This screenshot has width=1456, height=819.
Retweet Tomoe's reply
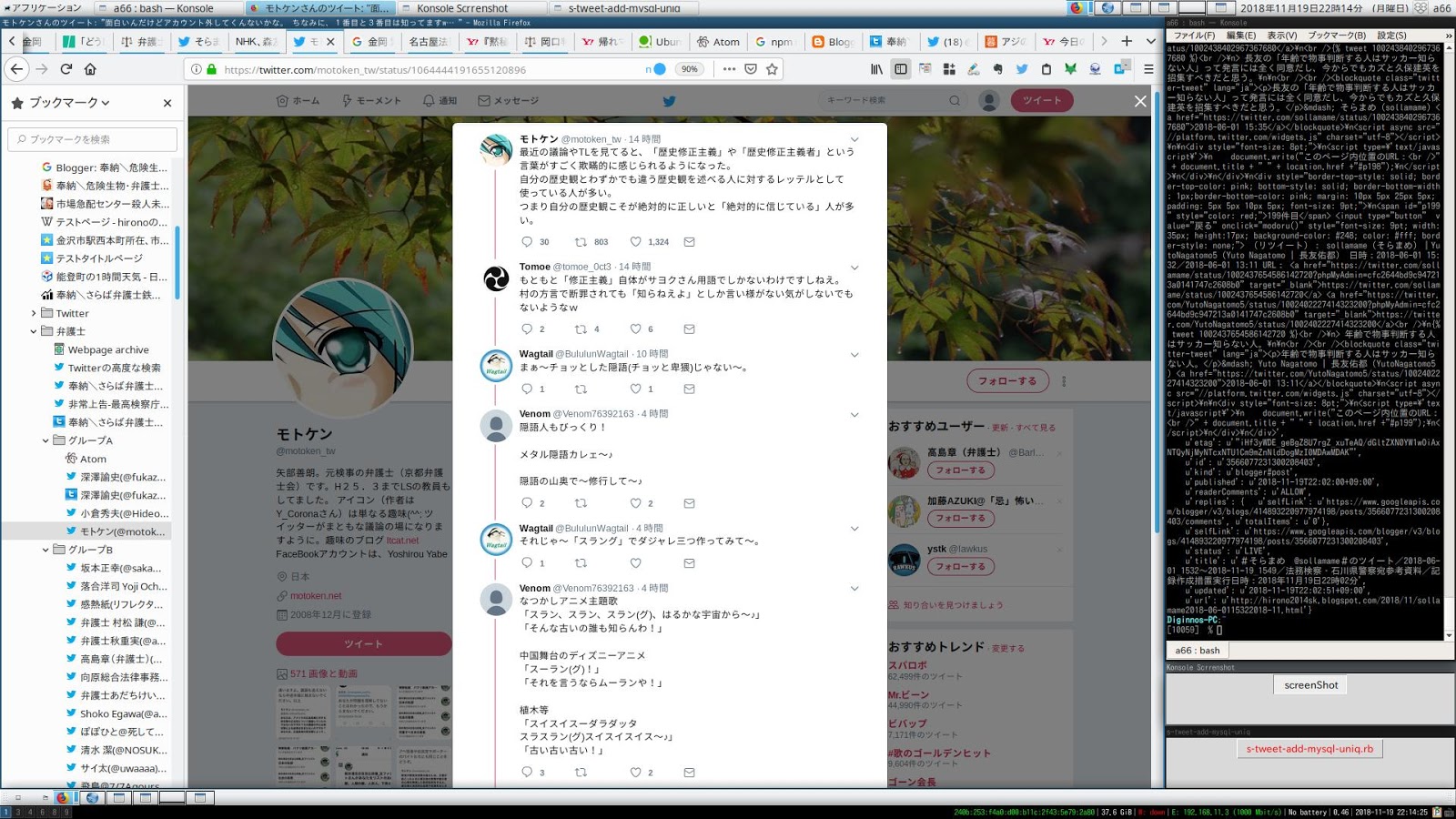pos(581,329)
